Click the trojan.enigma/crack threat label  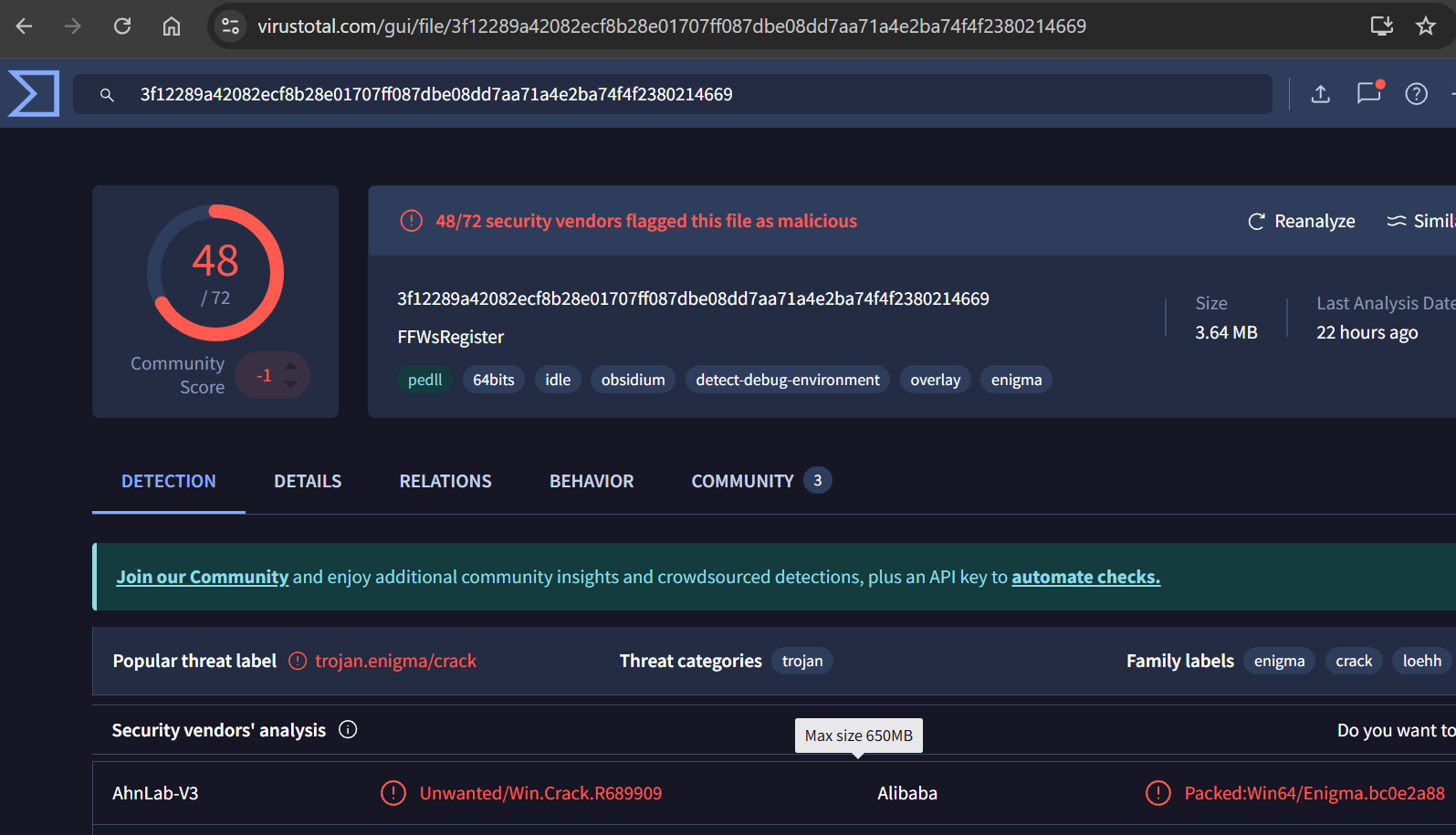point(395,661)
